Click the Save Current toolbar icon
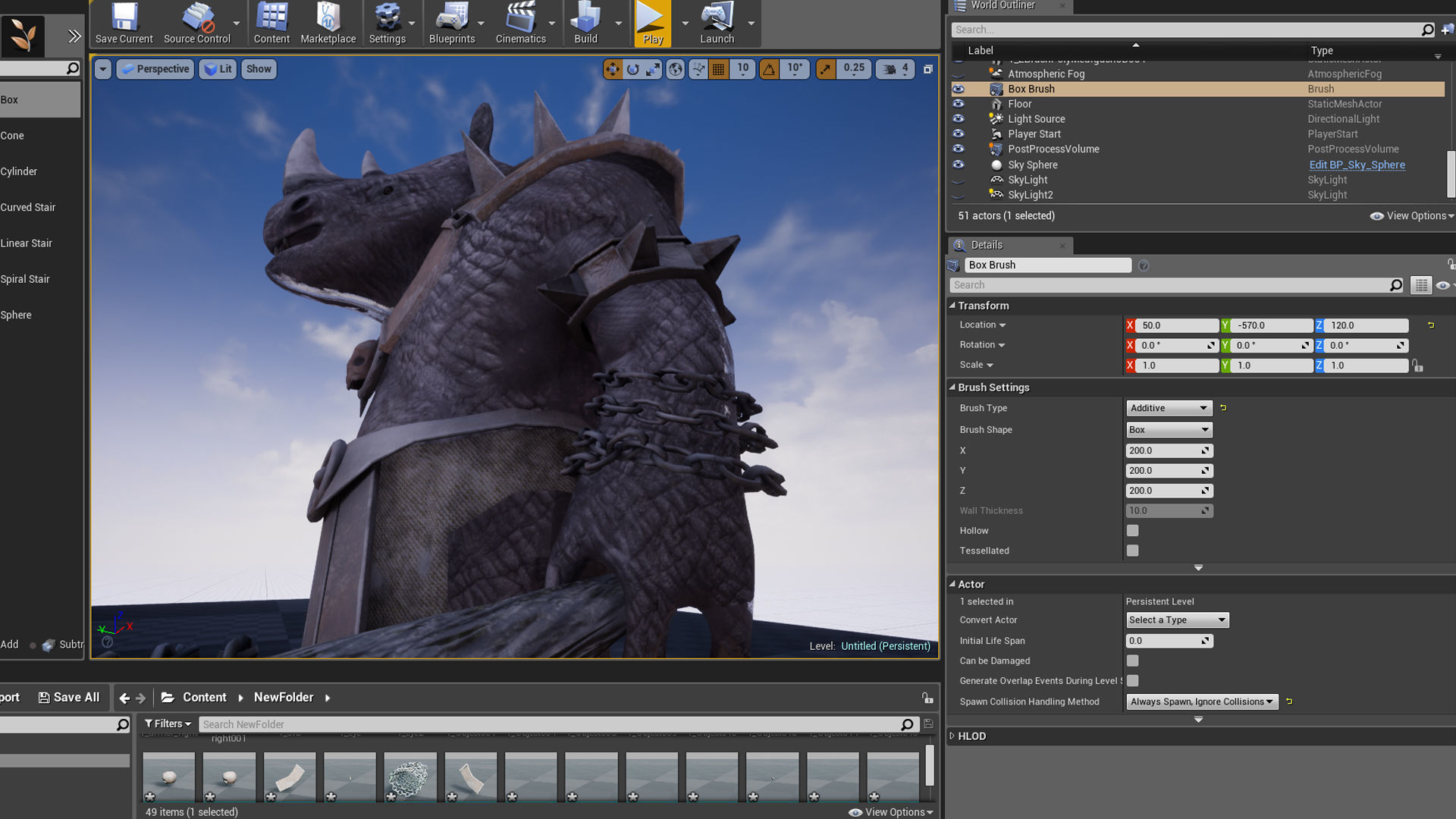 (x=124, y=24)
